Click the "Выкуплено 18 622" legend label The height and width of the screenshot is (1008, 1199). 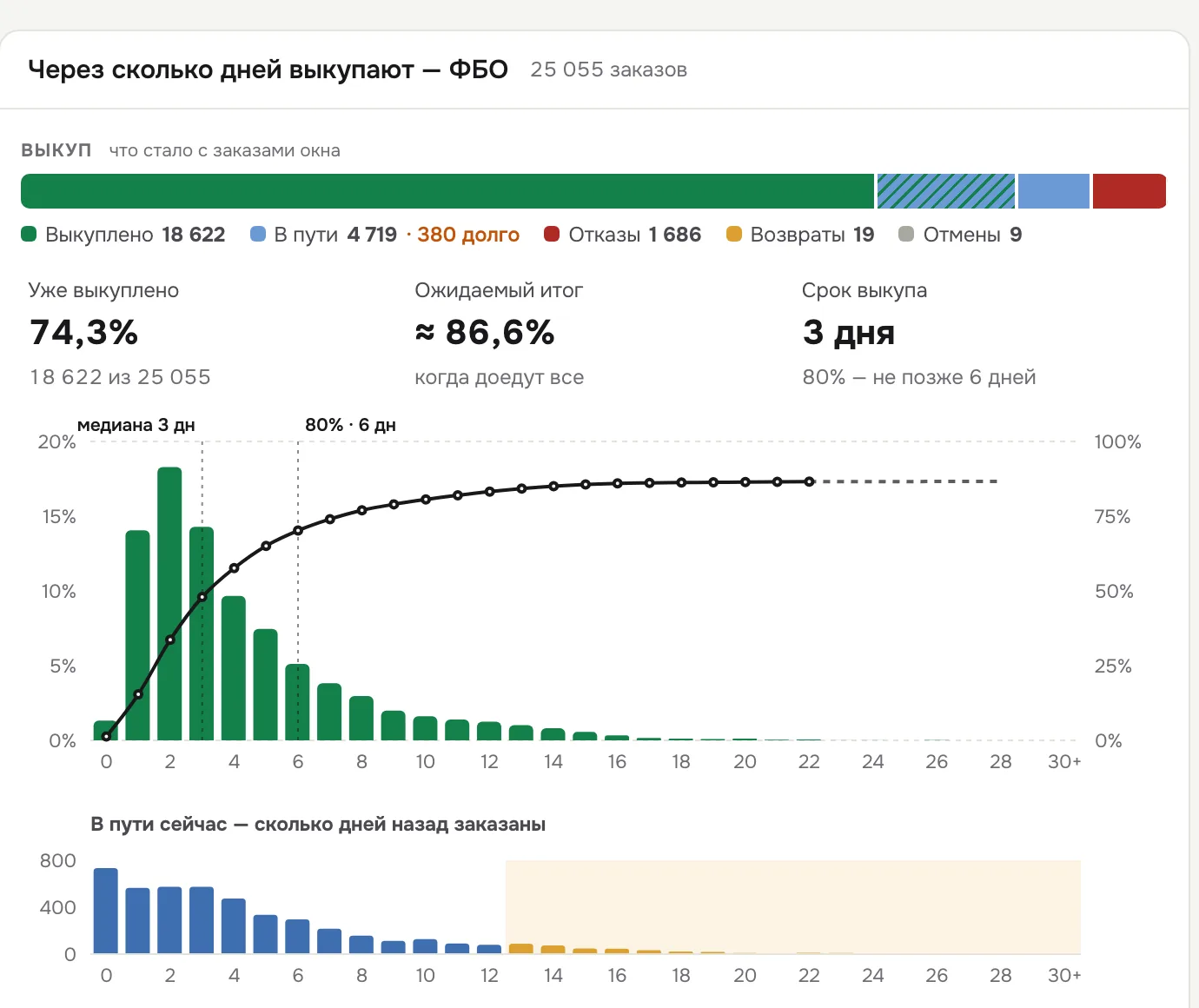(135, 235)
